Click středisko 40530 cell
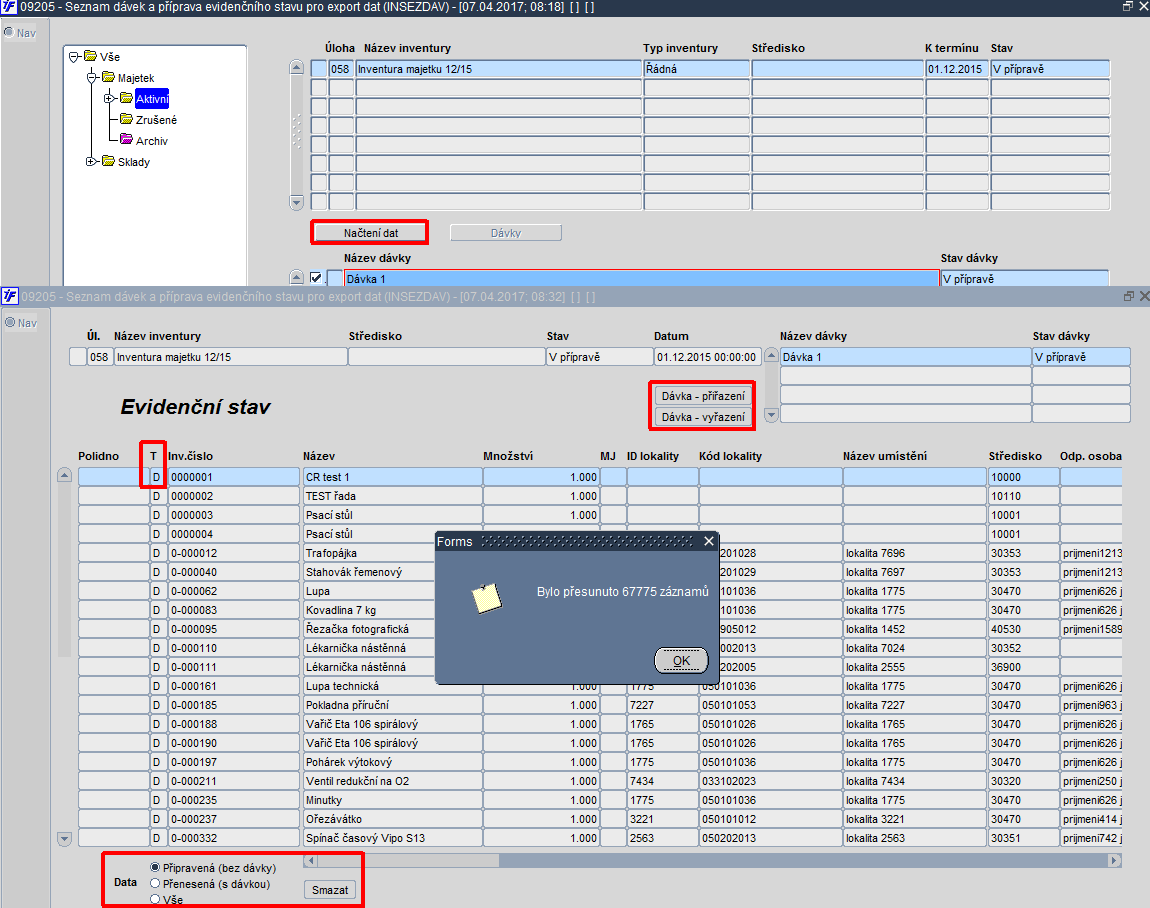This screenshot has height=908, width=1150. coord(1023,629)
